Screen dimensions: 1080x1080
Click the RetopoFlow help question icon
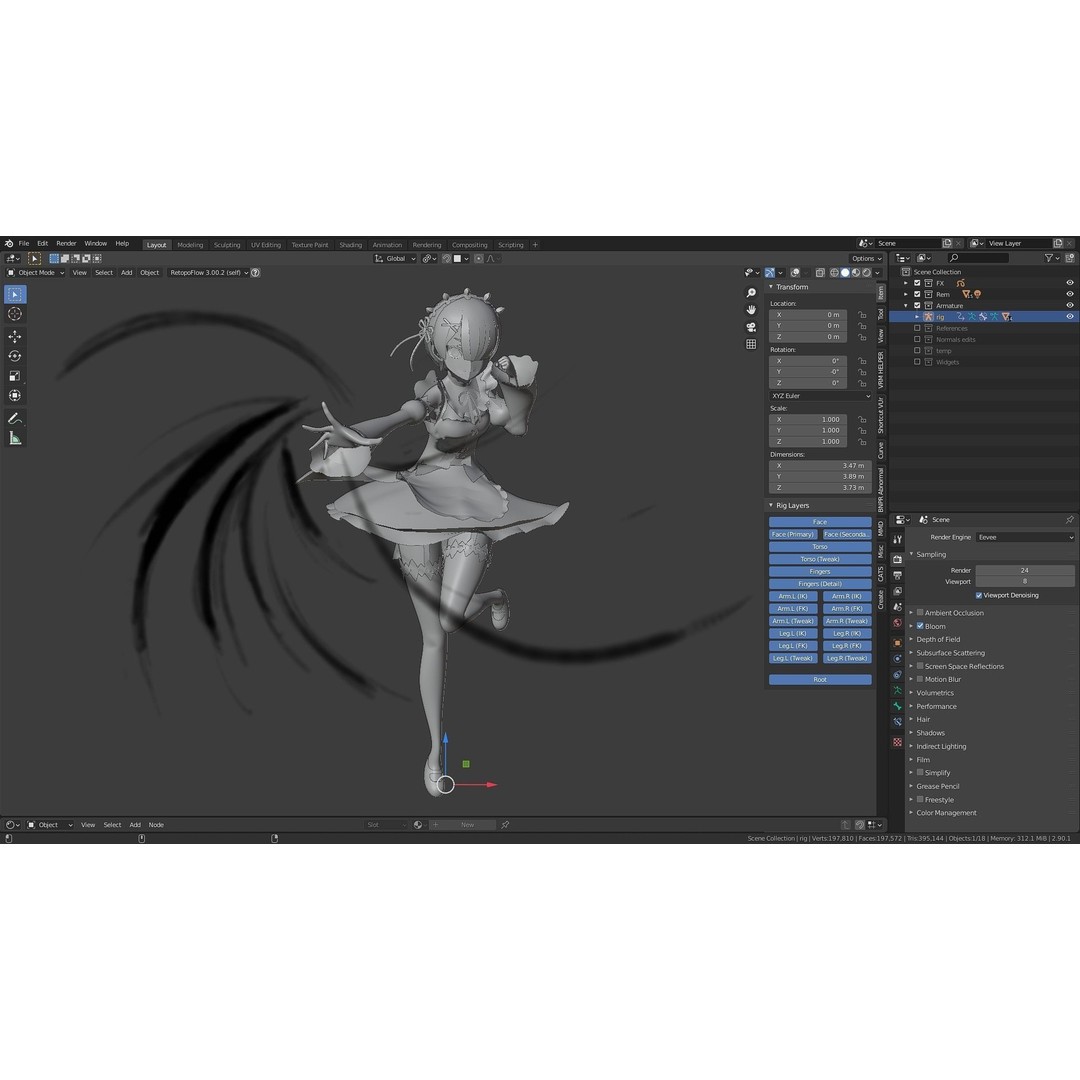tap(256, 273)
